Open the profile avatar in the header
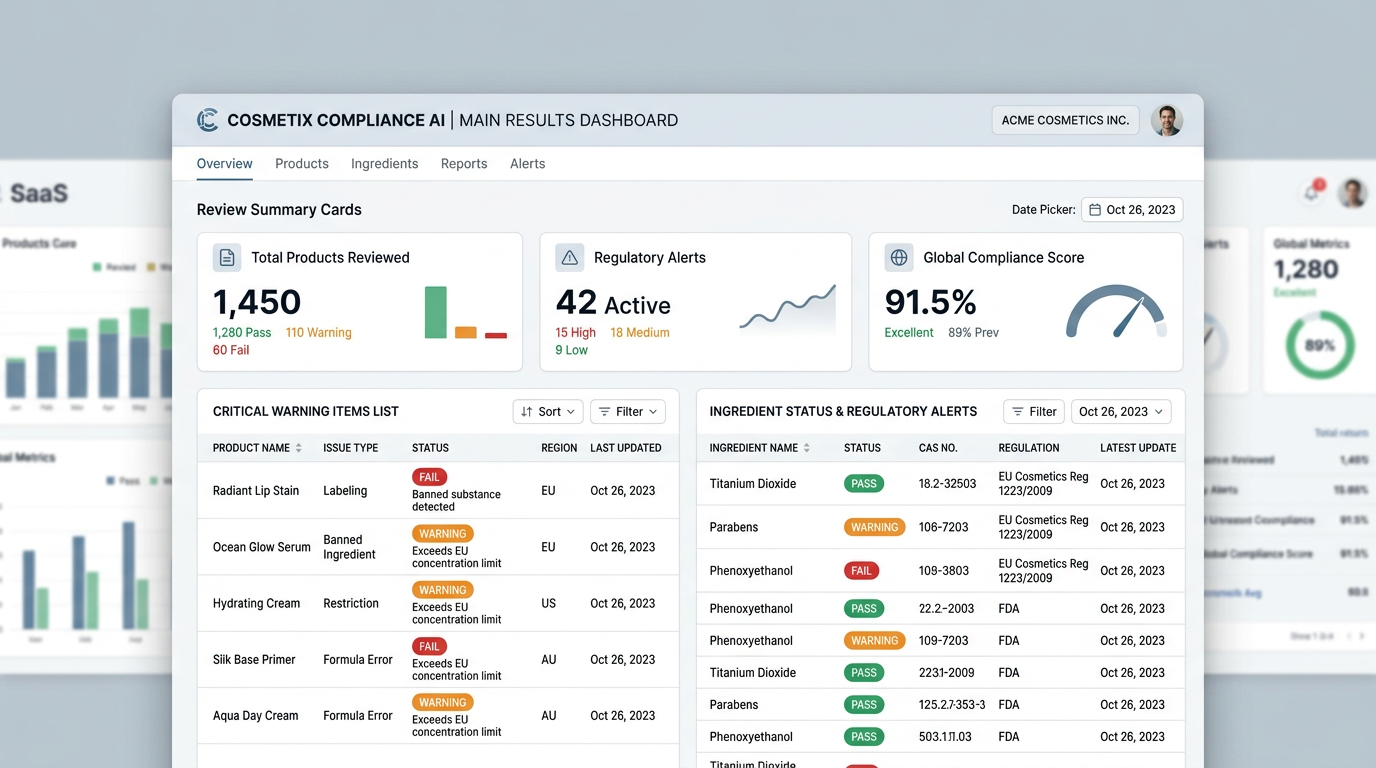Viewport: 1376px width, 768px height. pyautogui.click(x=1167, y=119)
